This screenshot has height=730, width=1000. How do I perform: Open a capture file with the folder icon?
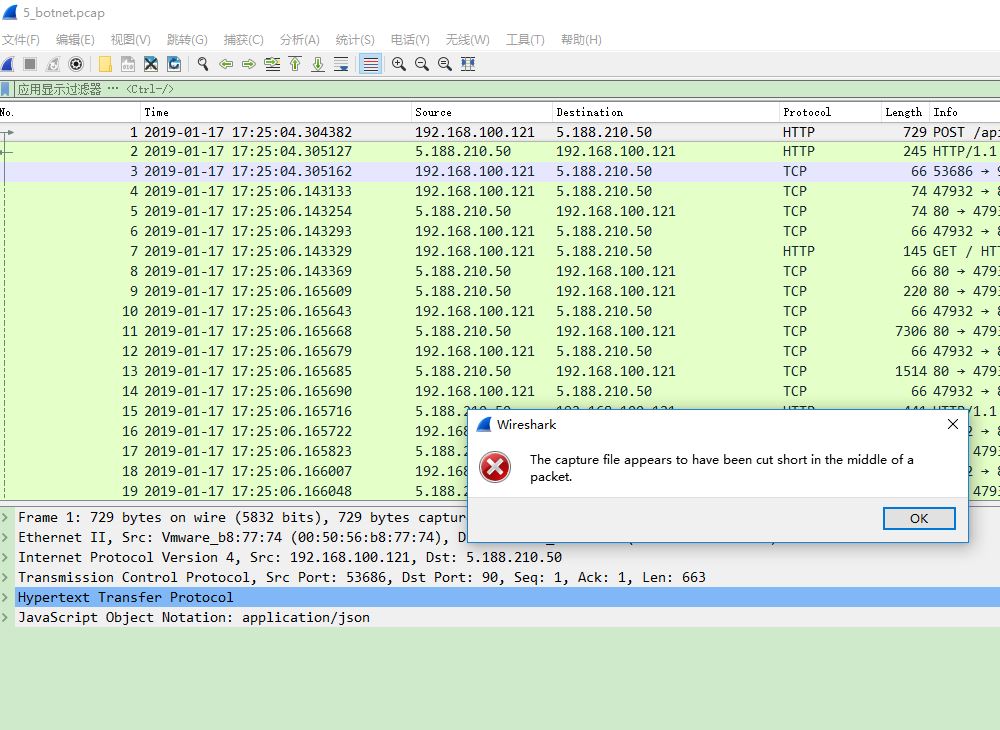(x=105, y=64)
